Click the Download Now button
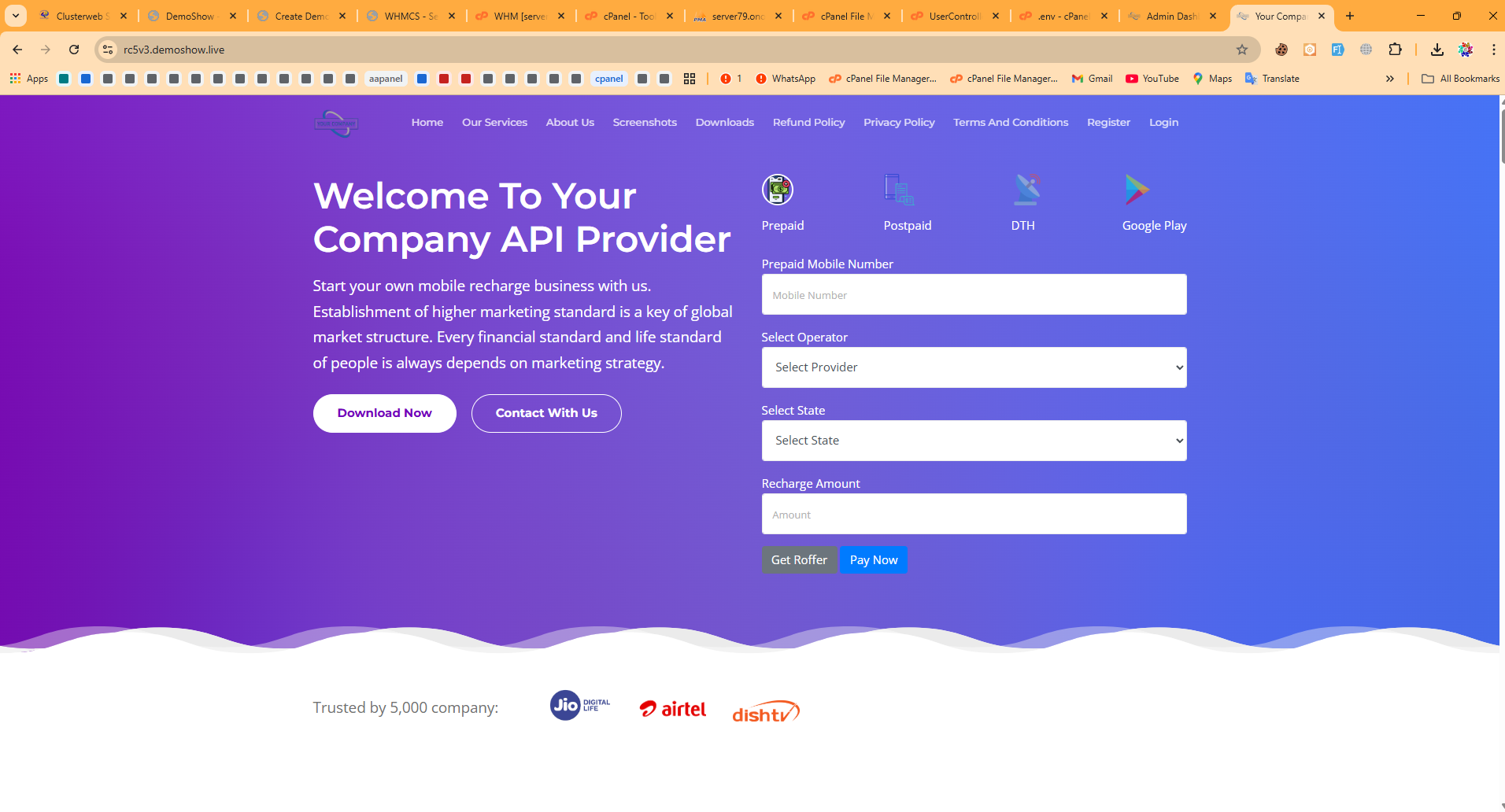Image resolution: width=1505 pixels, height=812 pixels. [x=384, y=412]
